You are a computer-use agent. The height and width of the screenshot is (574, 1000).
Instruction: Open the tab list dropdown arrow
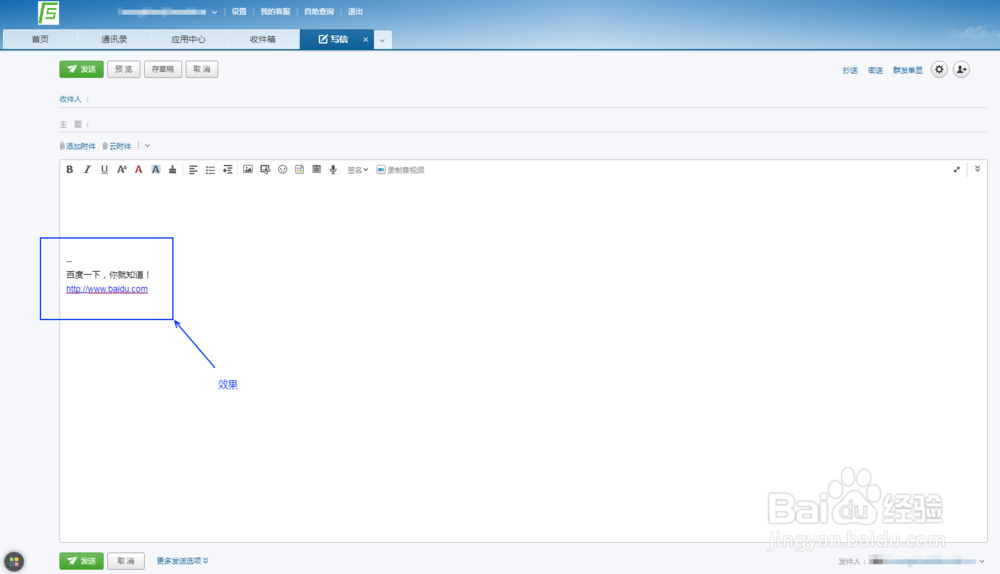pos(383,40)
